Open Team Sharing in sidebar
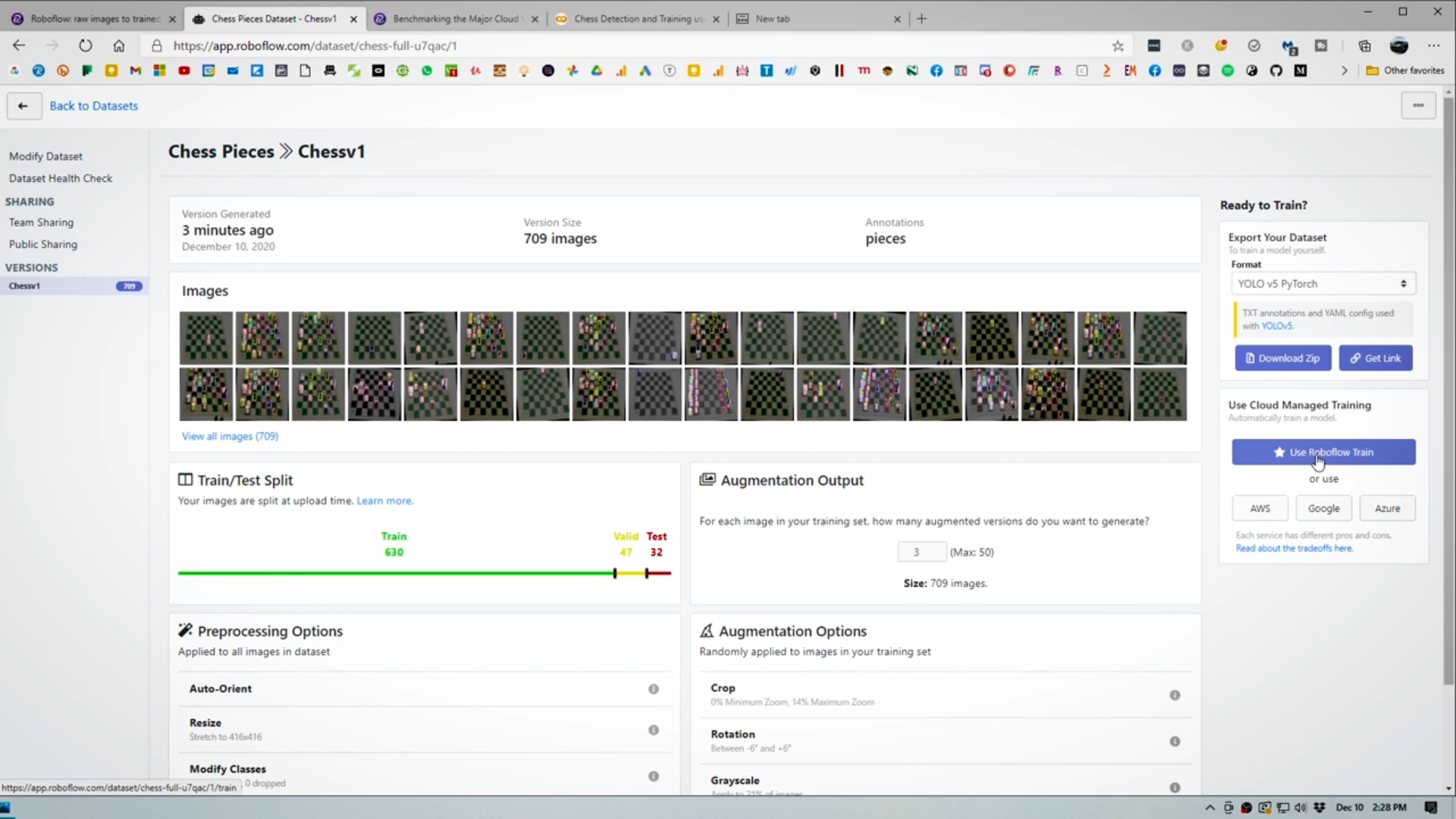 pos(41,222)
